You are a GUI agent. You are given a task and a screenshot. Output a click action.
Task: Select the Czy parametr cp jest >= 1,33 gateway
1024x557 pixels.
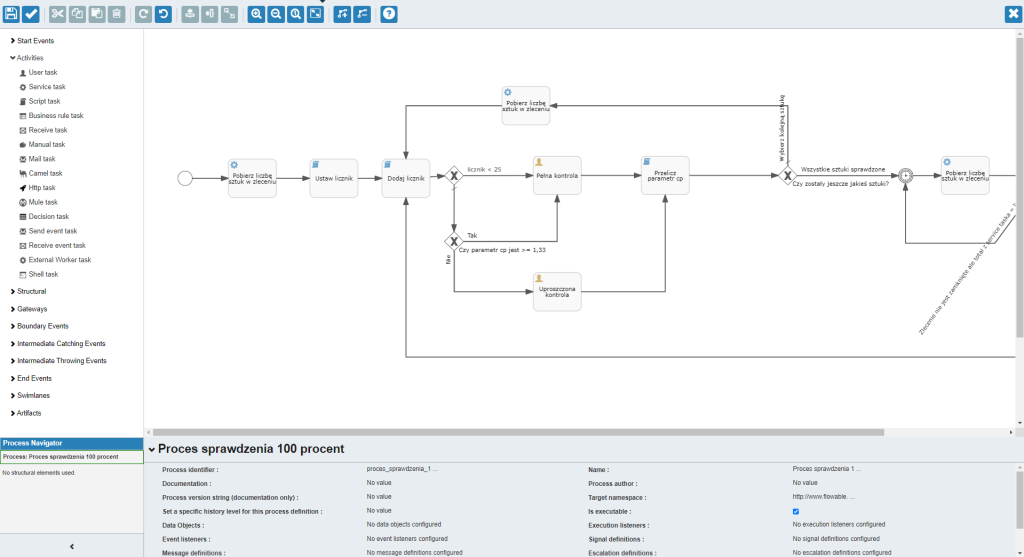click(454, 241)
